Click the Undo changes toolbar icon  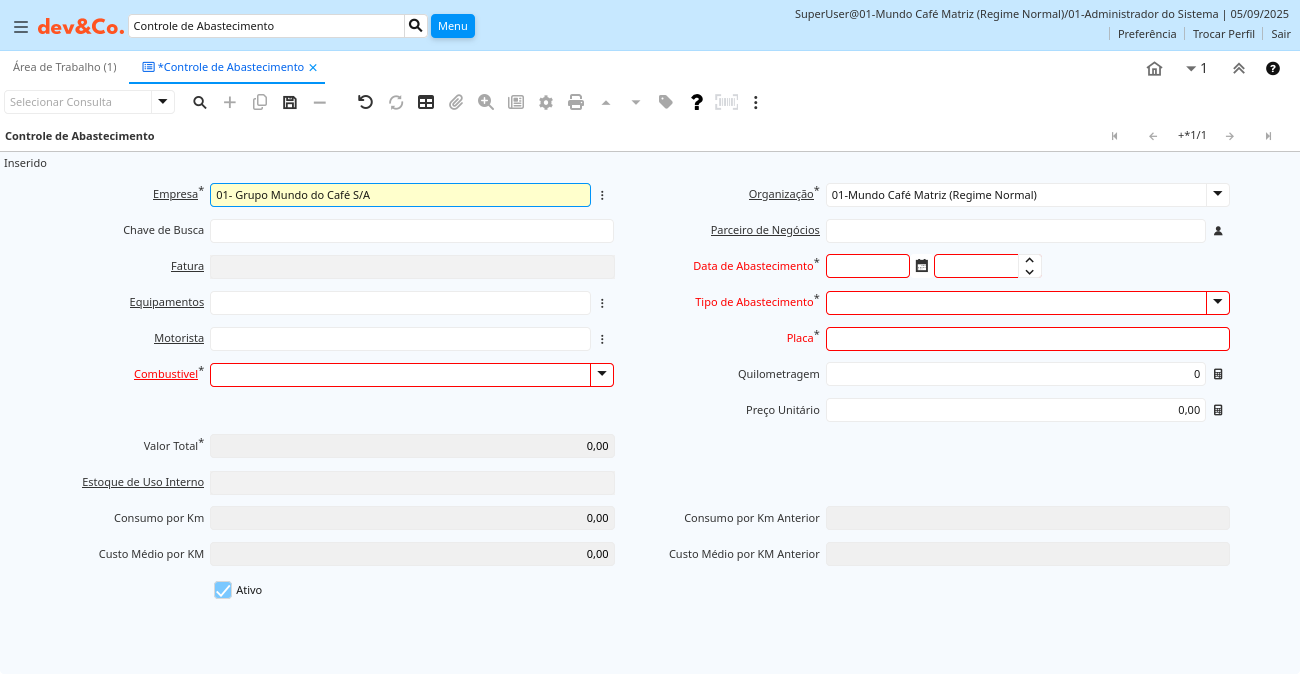(x=365, y=102)
